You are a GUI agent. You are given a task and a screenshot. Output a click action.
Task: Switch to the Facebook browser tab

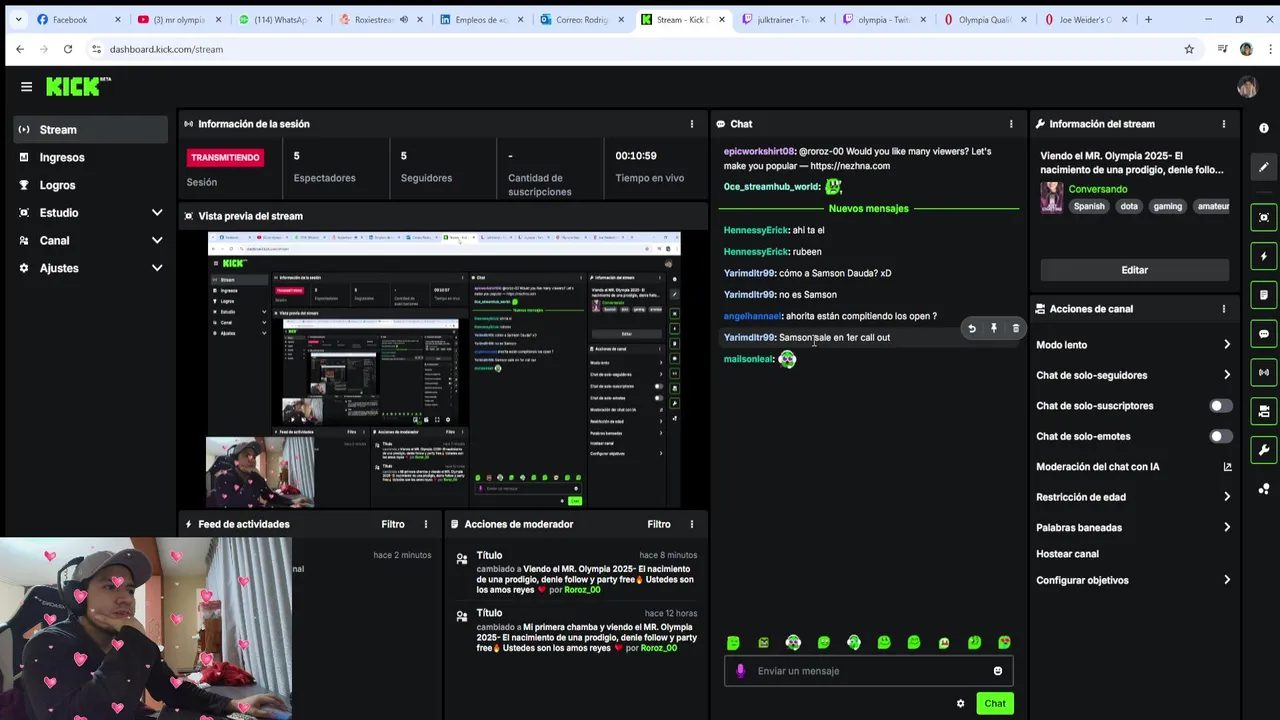pos(76,20)
